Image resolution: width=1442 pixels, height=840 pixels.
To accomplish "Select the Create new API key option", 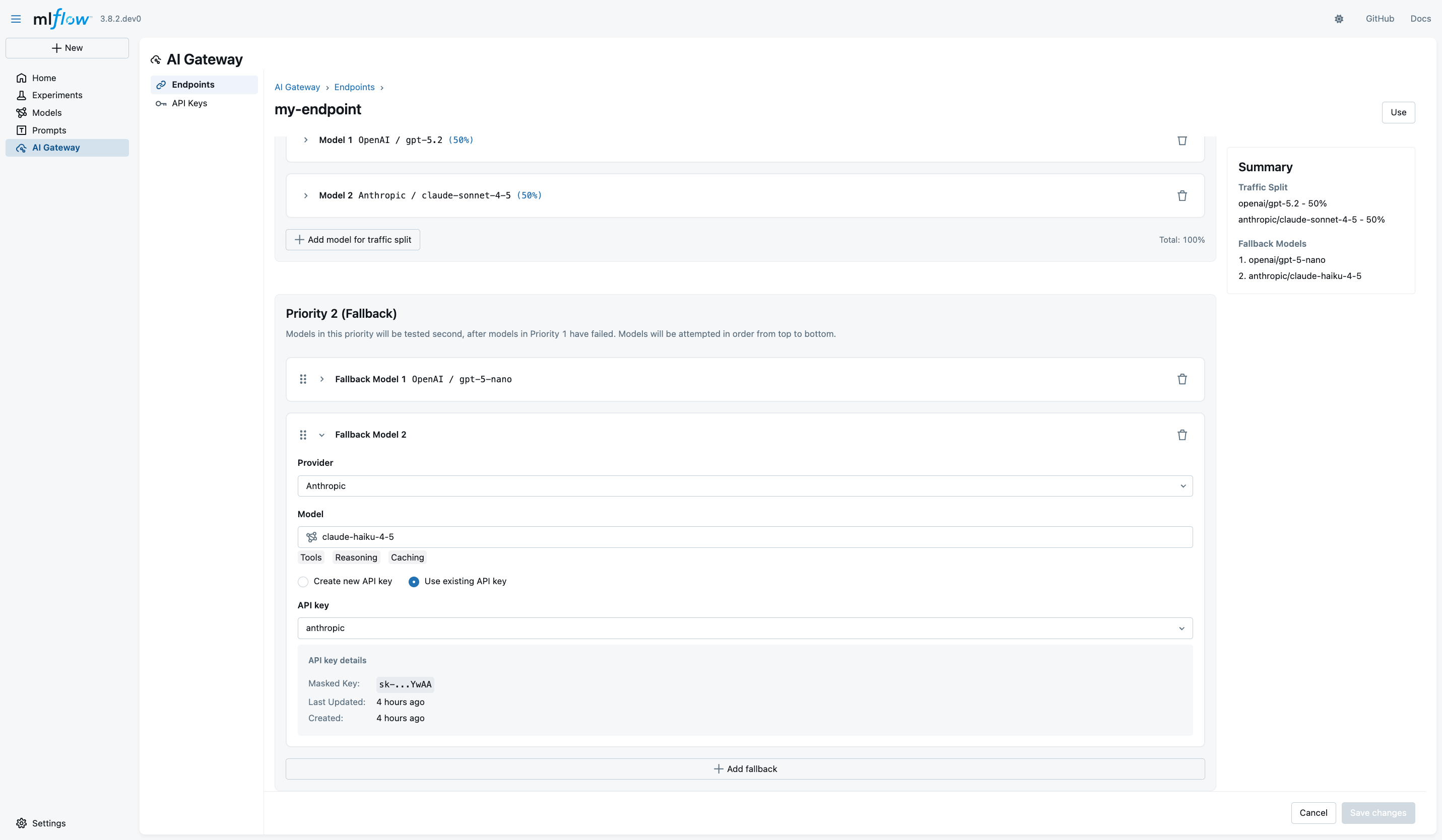I will pyautogui.click(x=303, y=582).
